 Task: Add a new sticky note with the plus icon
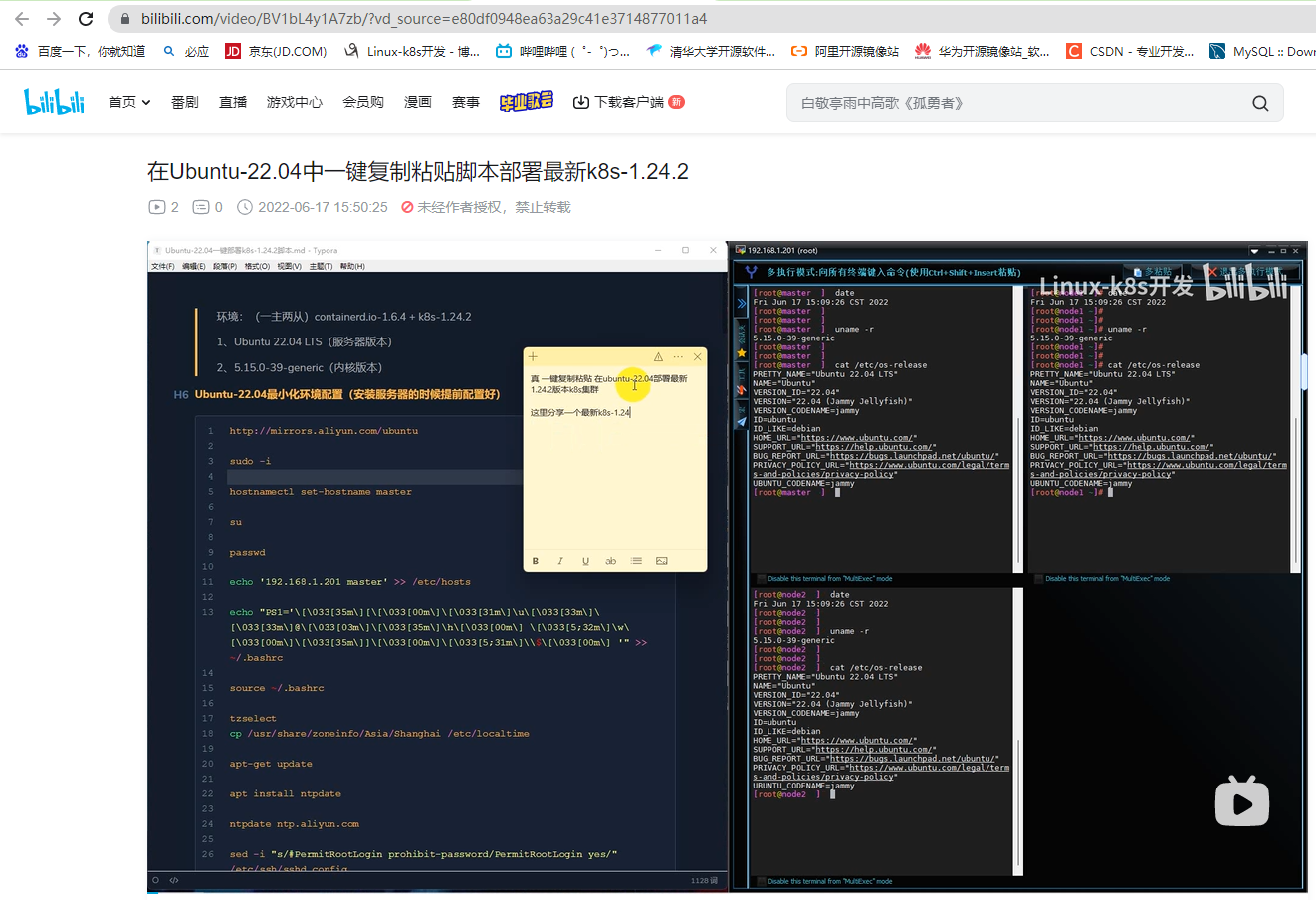534,356
